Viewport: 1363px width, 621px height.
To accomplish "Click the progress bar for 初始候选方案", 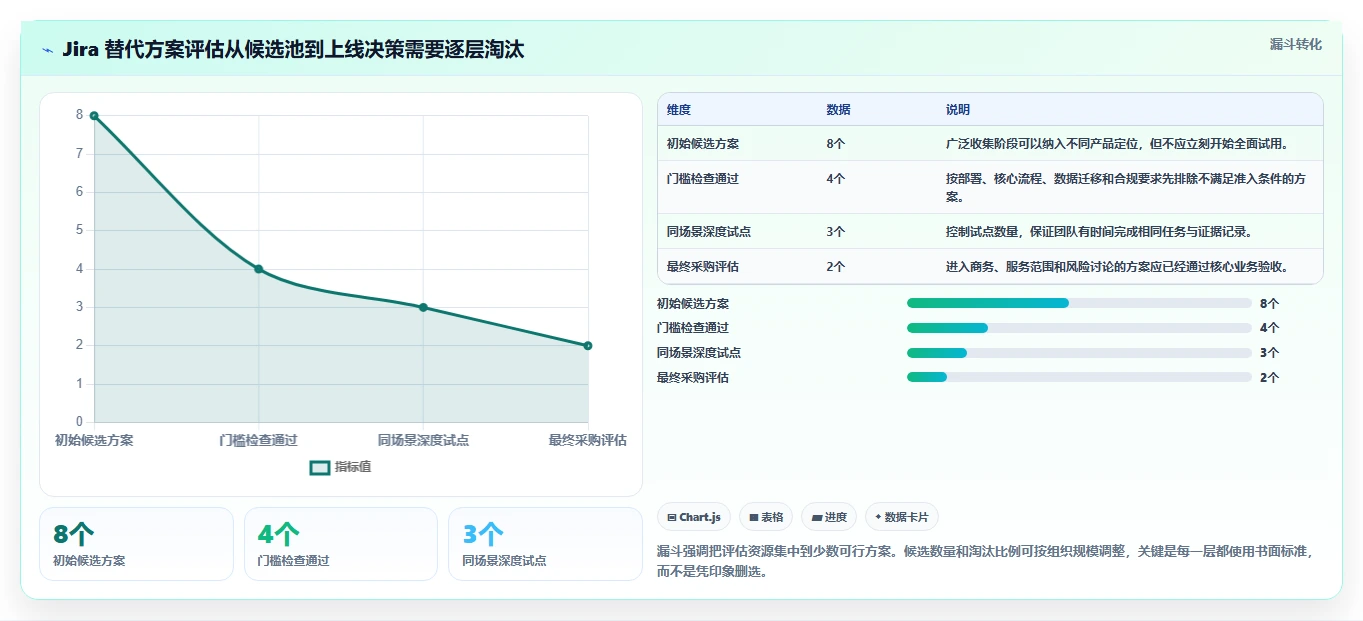I will [x=1079, y=303].
